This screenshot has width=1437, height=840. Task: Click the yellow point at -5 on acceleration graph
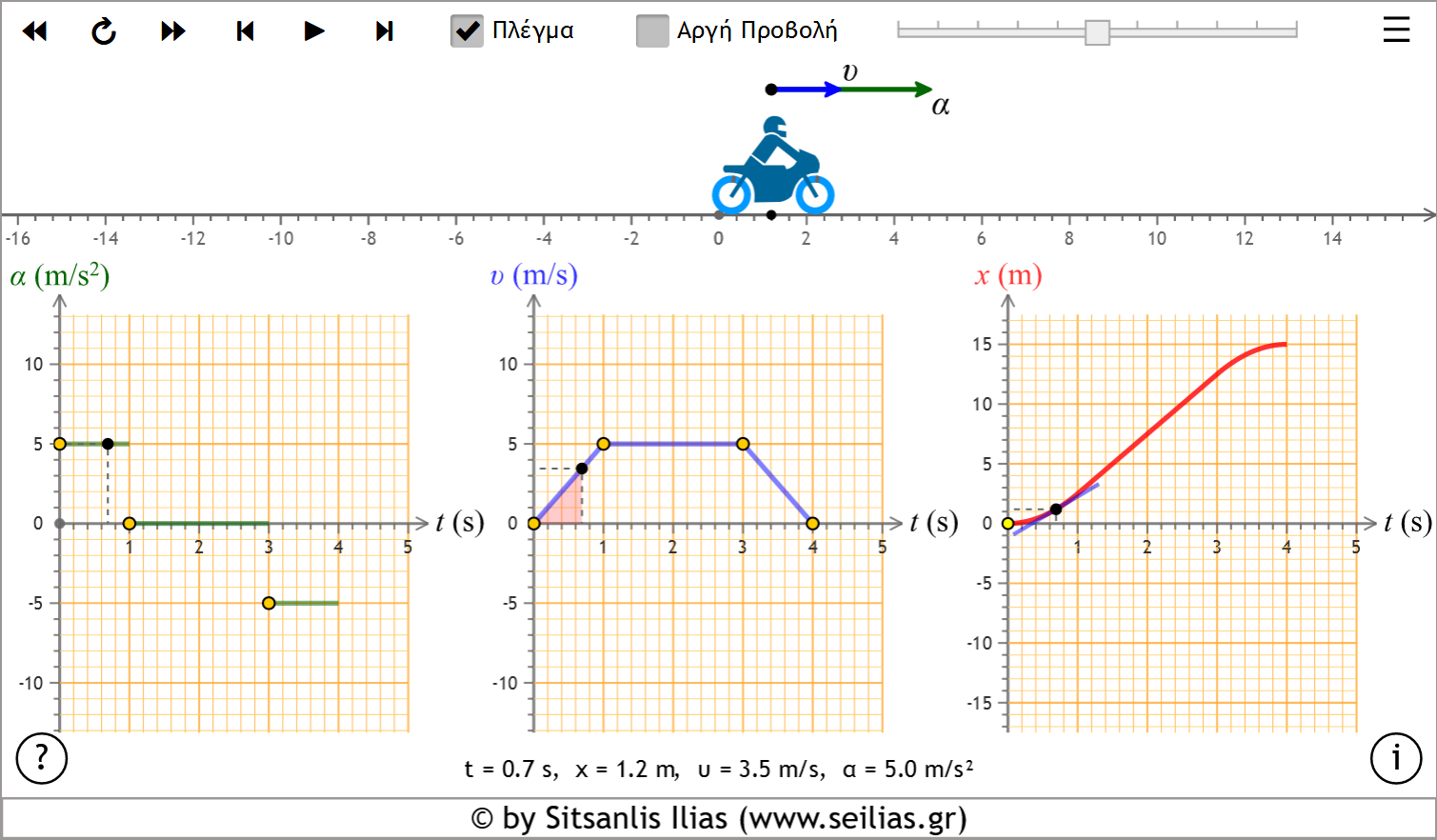(269, 603)
